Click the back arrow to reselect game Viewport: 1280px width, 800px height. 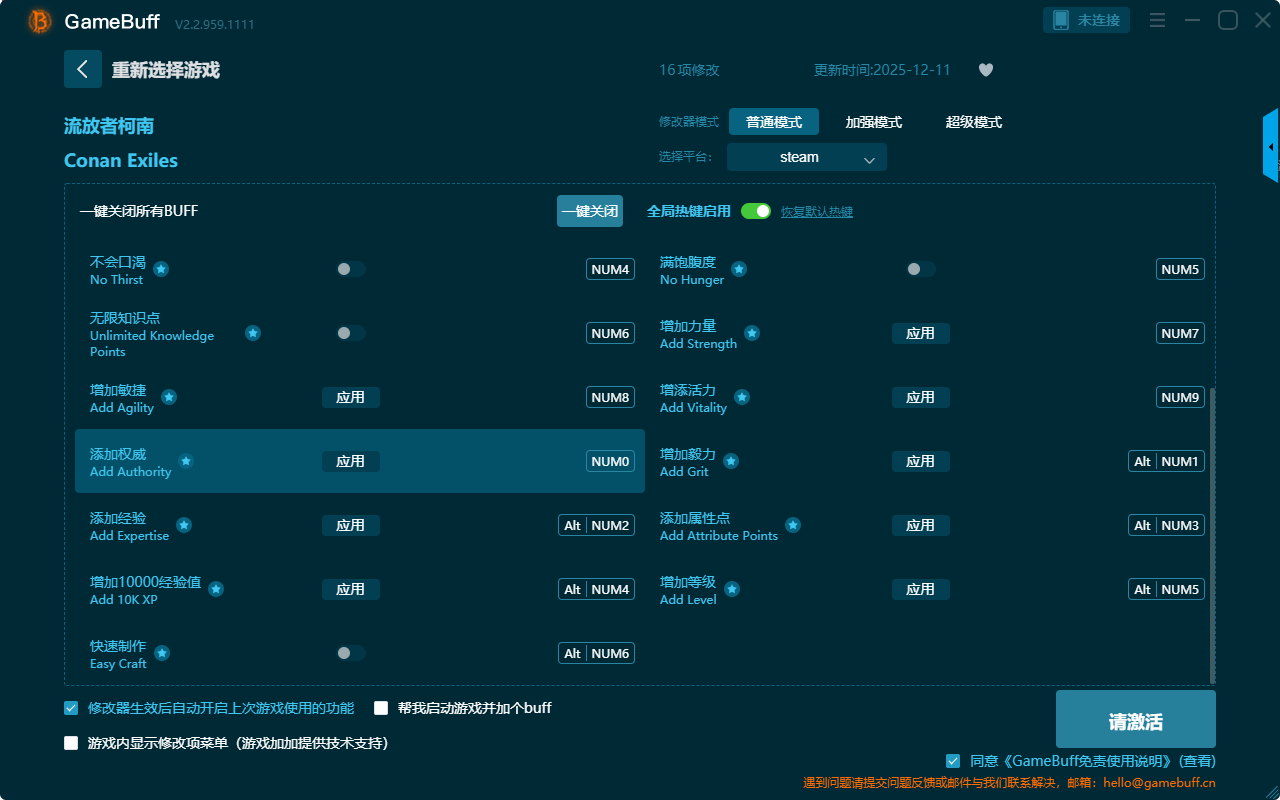tap(83, 69)
